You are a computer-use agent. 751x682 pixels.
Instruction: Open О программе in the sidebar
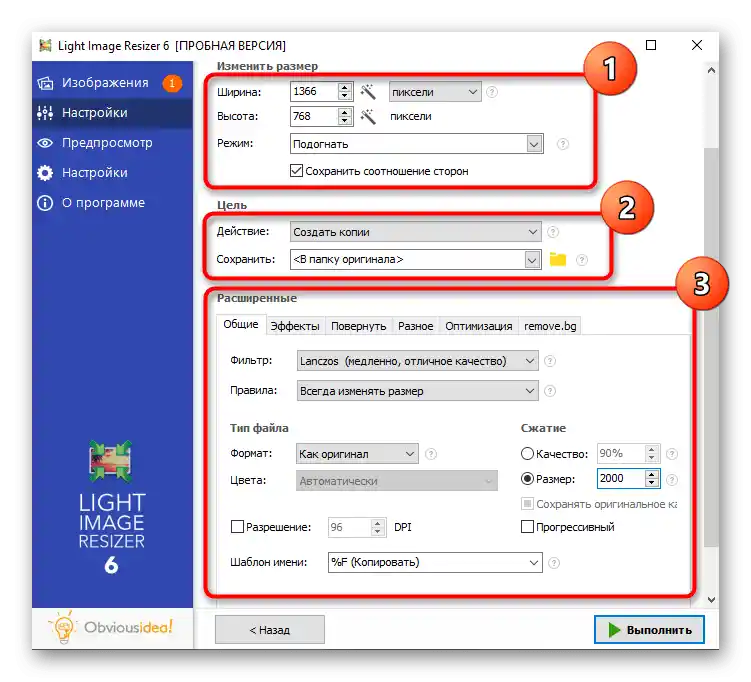click(x=112, y=203)
